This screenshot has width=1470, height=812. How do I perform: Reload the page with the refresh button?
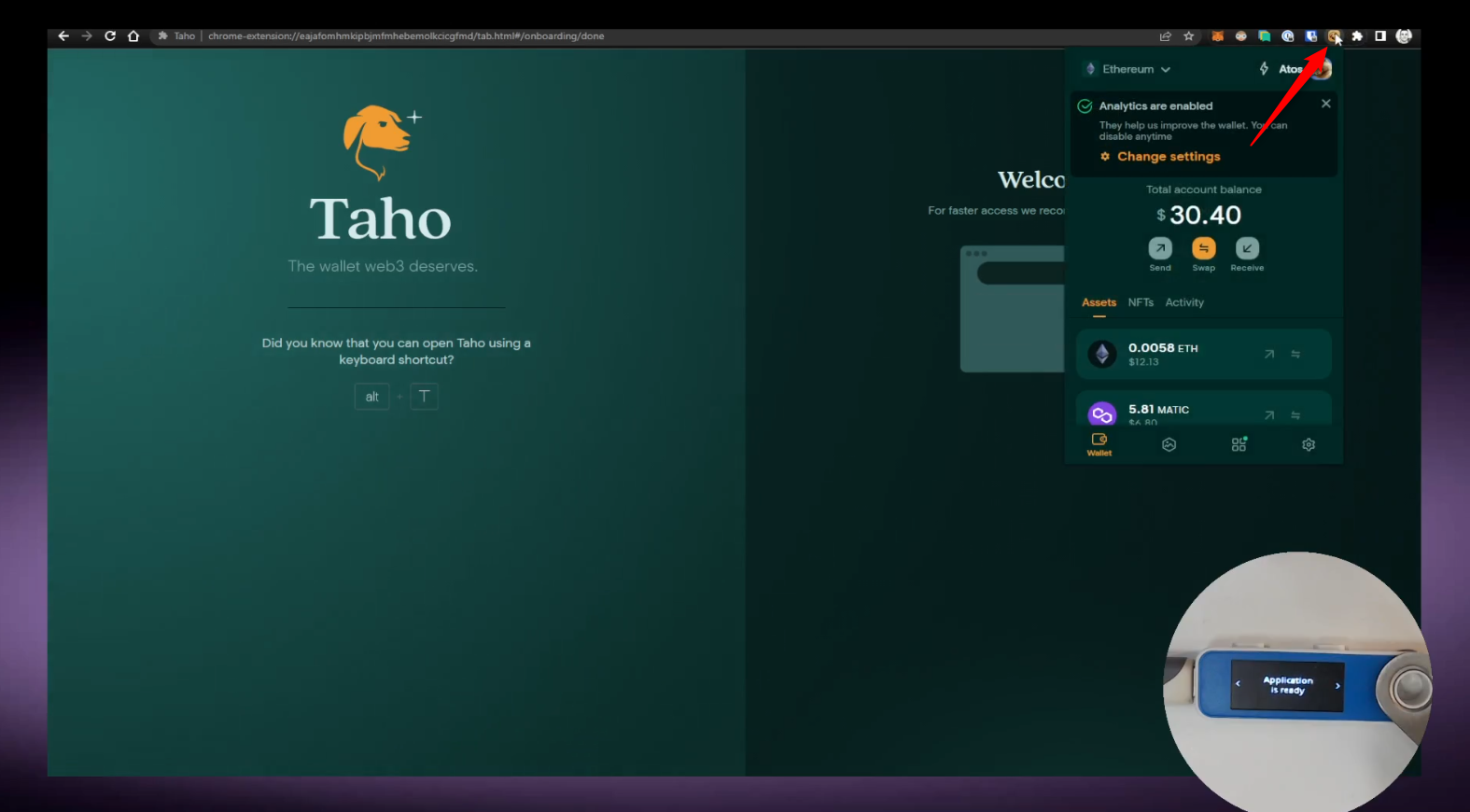110,36
